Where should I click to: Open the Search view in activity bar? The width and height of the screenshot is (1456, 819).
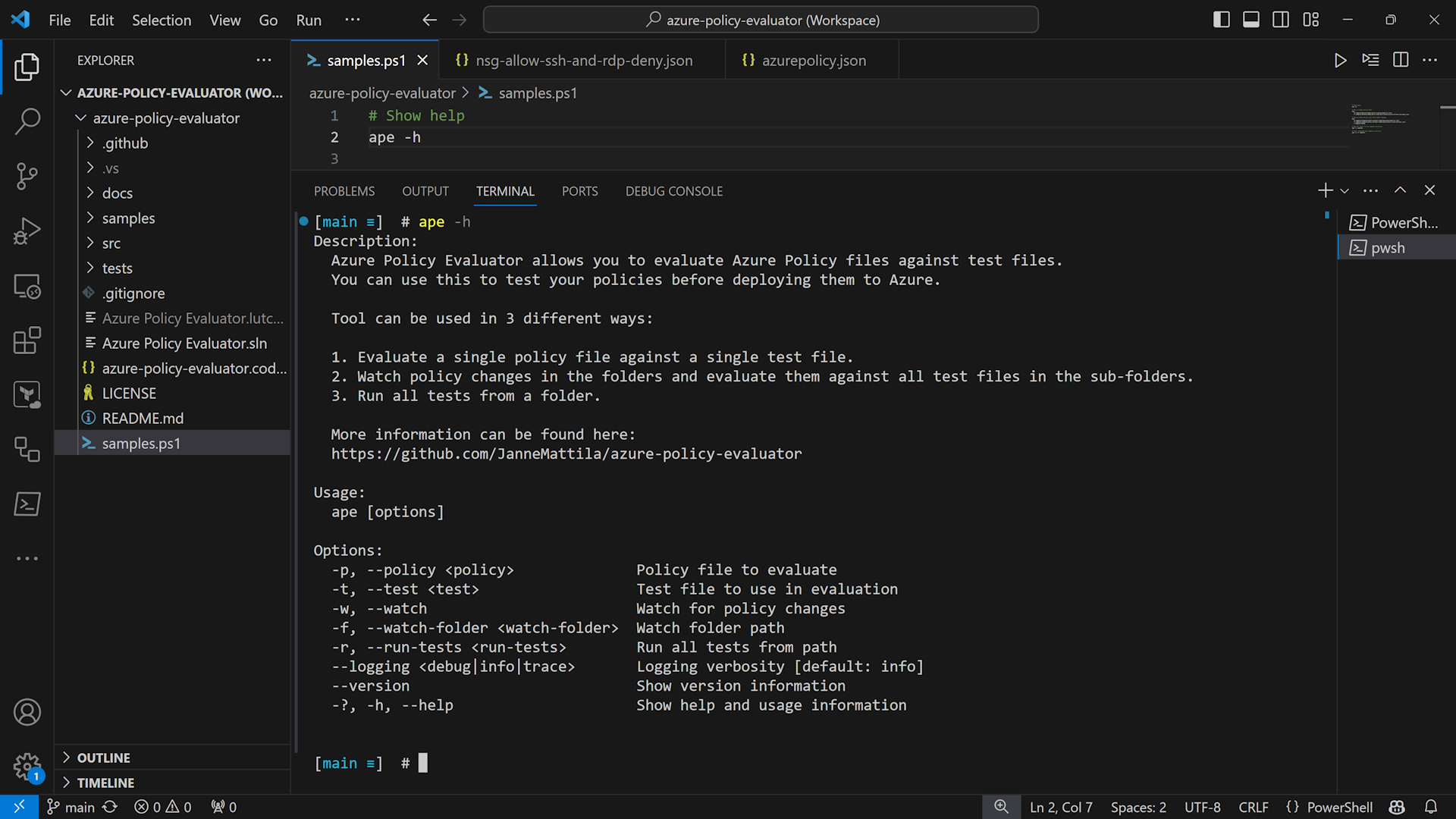coord(27,121)
